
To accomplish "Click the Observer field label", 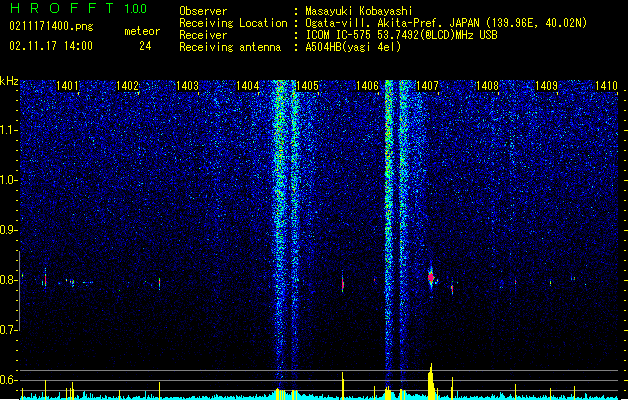I will [203, 11].
